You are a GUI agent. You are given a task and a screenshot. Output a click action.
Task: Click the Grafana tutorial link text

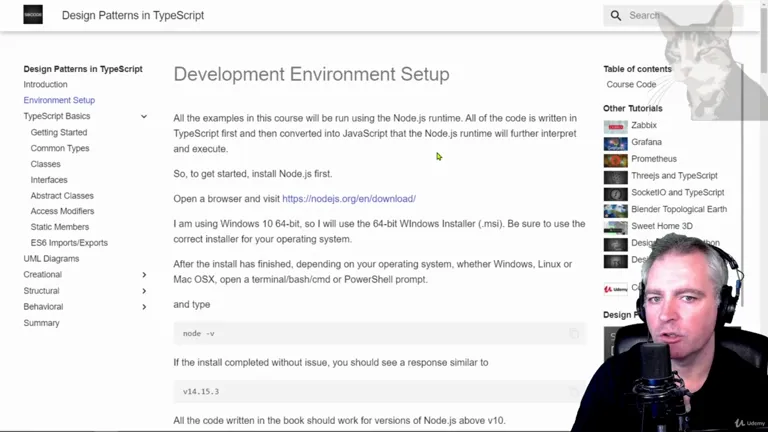tap(646, 142)
